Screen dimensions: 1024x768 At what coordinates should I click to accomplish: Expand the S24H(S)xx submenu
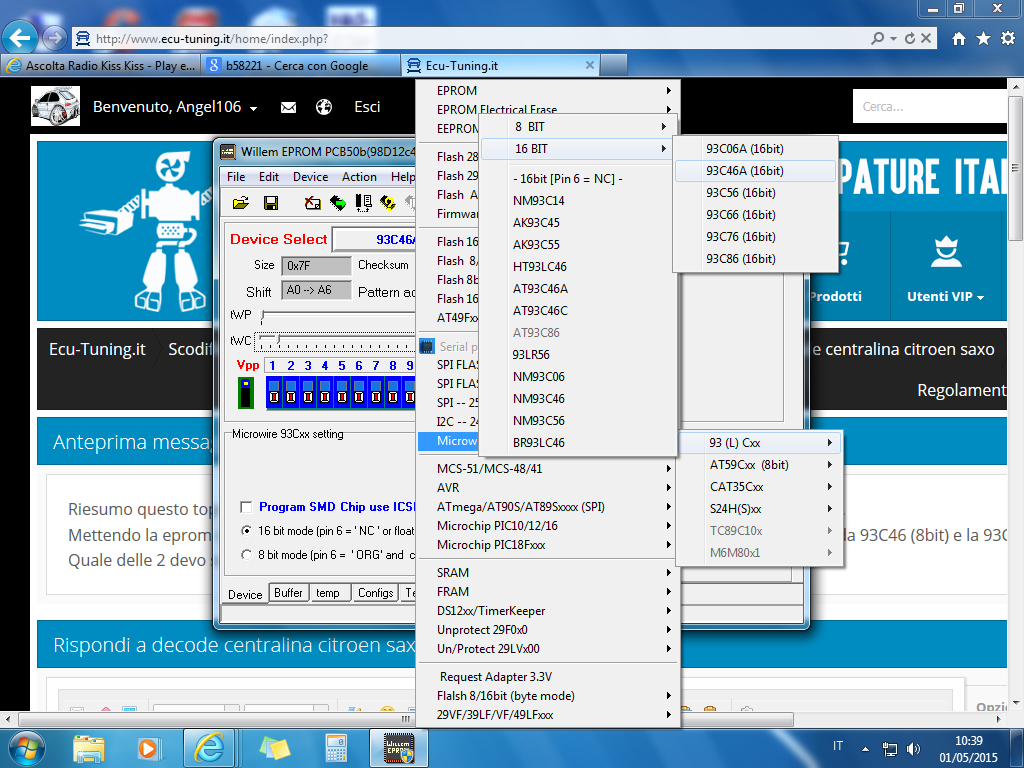tap(760, 509)
